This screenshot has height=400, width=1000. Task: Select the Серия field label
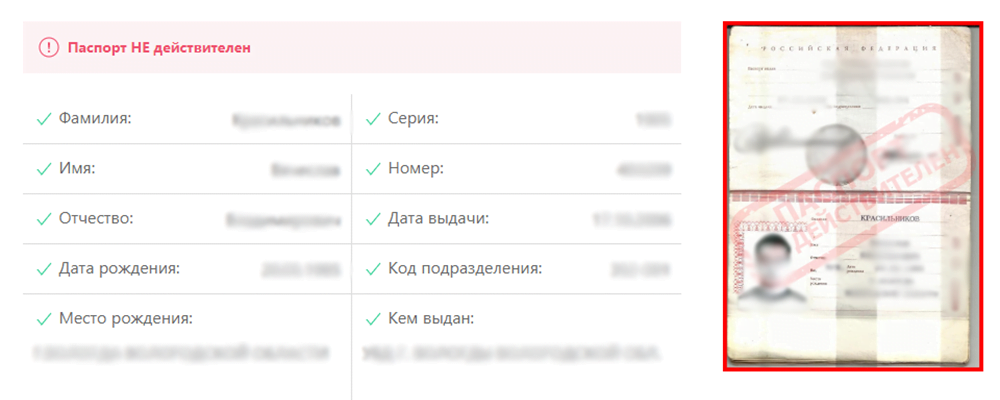[414, 120]
